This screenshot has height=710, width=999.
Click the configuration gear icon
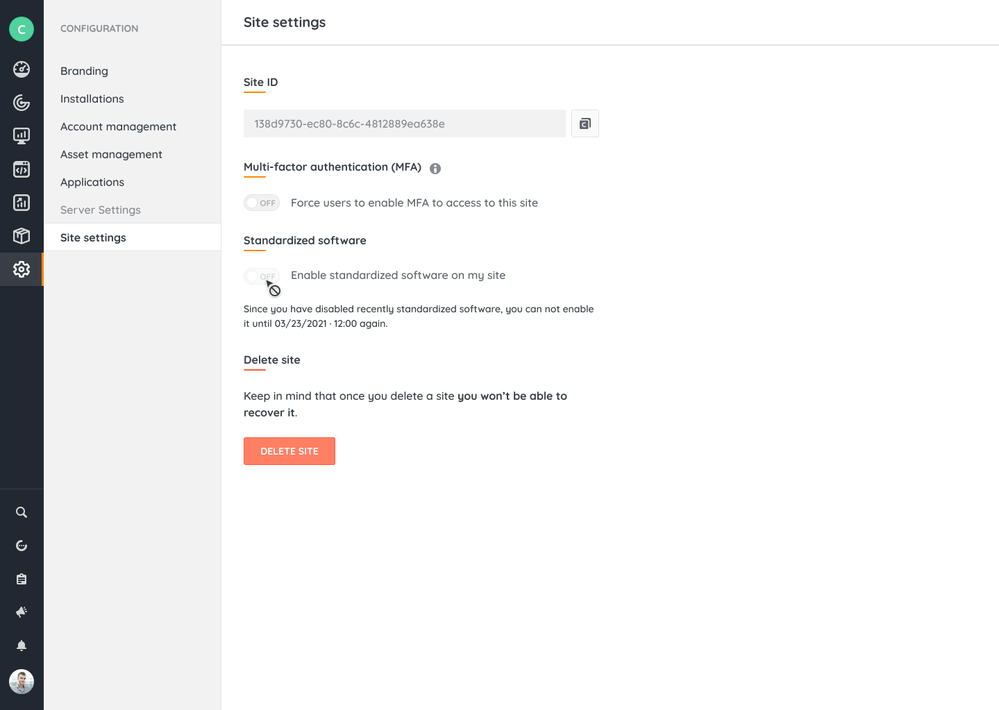[x=21, y=269]
